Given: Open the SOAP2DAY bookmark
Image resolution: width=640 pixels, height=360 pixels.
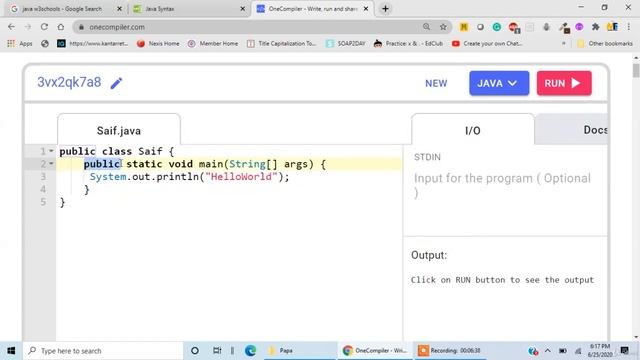Looking at the screenshot, I should coord(346,43).
